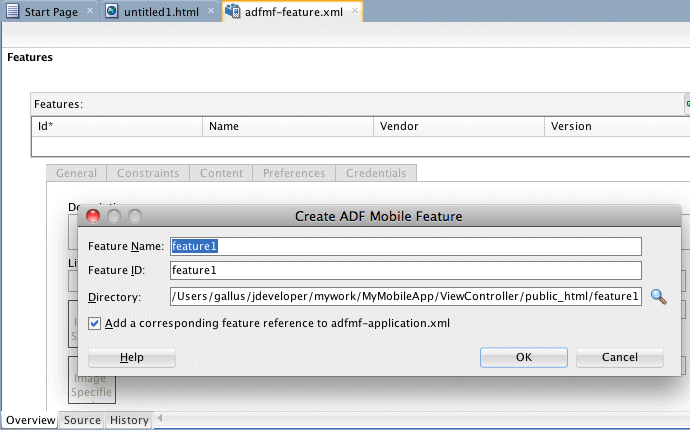Close the untitled1.html tab
The image size is (690, 430).
coord(211,11)
